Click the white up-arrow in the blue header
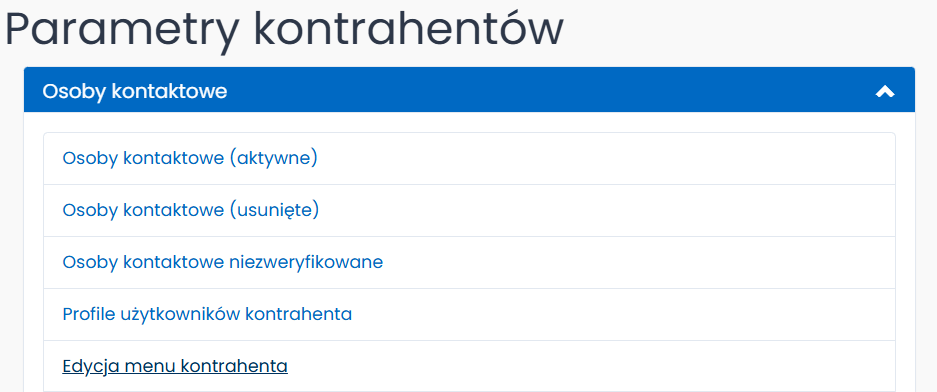The height and width of the screenshot is (392, 937). click(884, 91)
